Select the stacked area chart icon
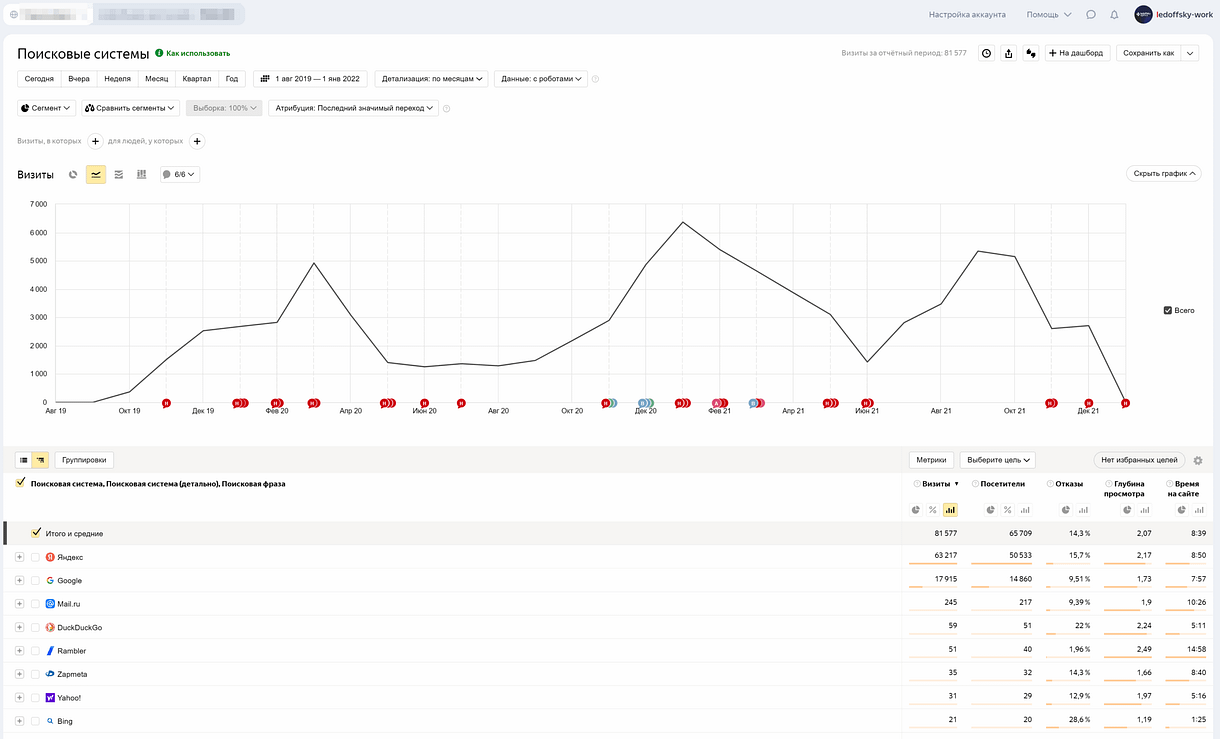The width and height of the screenshot is (1220, 739). (119, 175)
